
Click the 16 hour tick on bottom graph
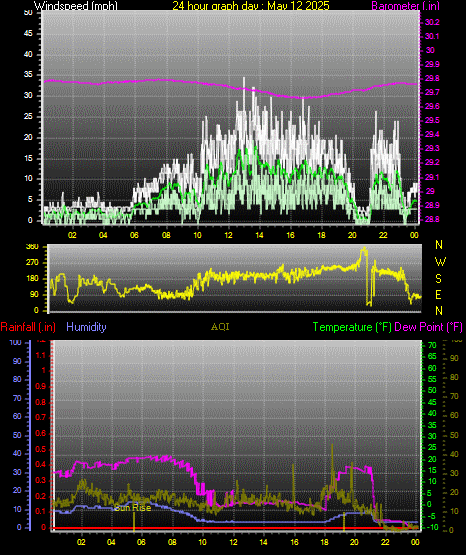pos(294,542)
